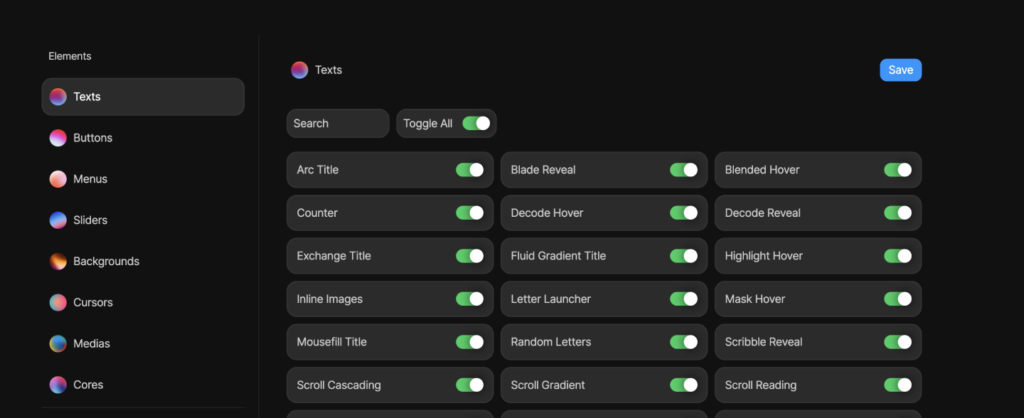Click the Medias gradient icon
Screen dimensions: 1024x418
(x=58, y=343)
